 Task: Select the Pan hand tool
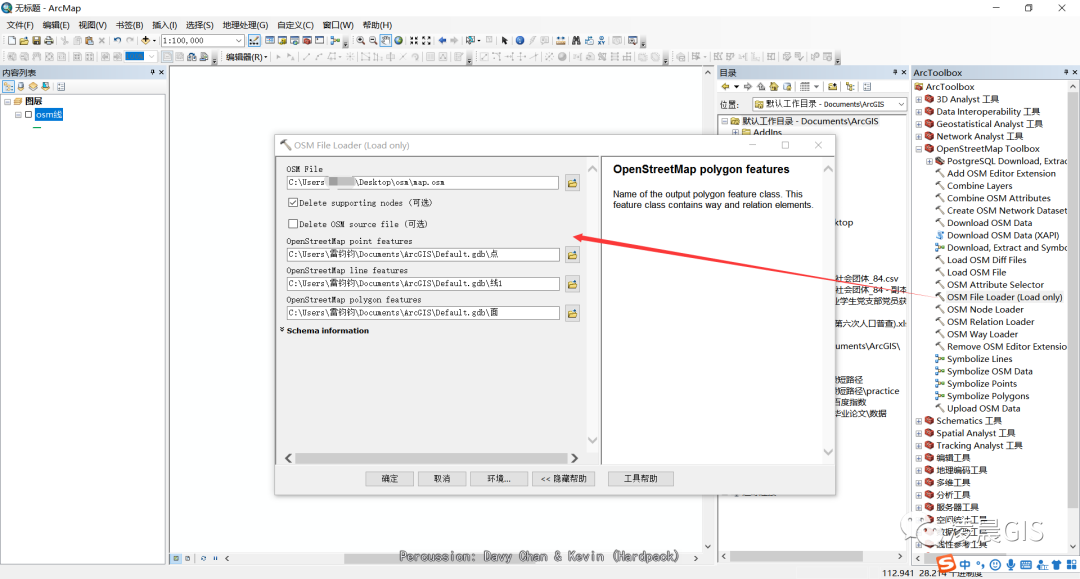(386, 41)
